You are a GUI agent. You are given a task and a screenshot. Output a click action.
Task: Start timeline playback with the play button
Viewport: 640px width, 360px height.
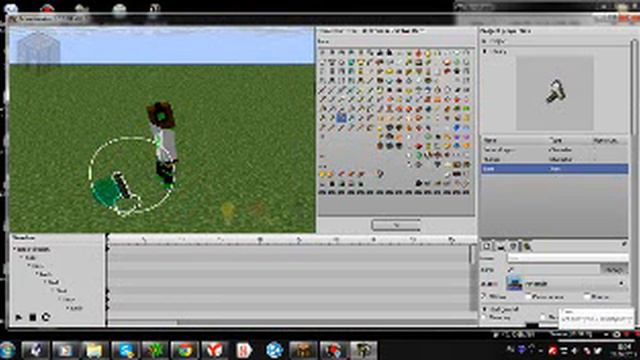tap(19, 317)
